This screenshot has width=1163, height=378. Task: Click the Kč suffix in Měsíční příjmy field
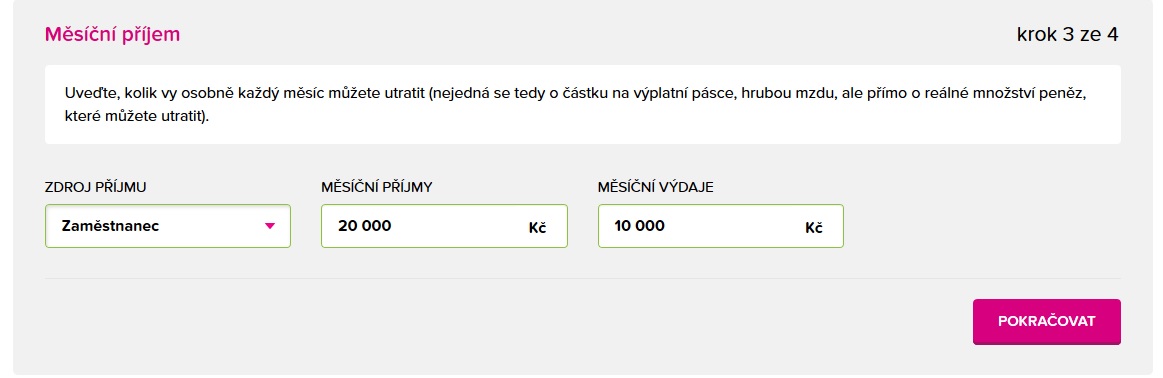tap(538, 228)
